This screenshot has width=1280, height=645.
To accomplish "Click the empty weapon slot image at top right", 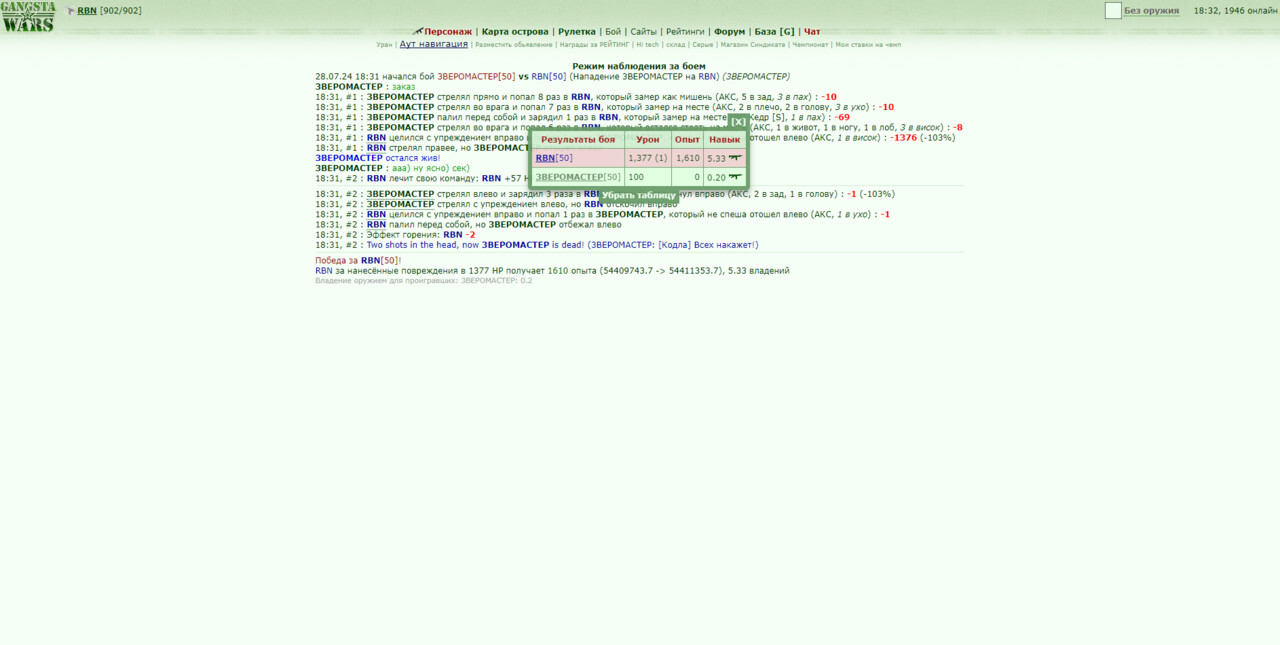I will tap(1113, 11).
